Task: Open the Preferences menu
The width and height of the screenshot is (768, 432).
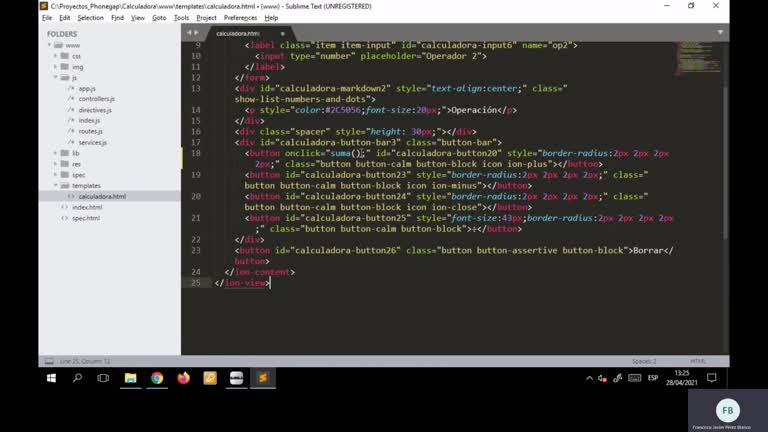Action: point(240,18)
